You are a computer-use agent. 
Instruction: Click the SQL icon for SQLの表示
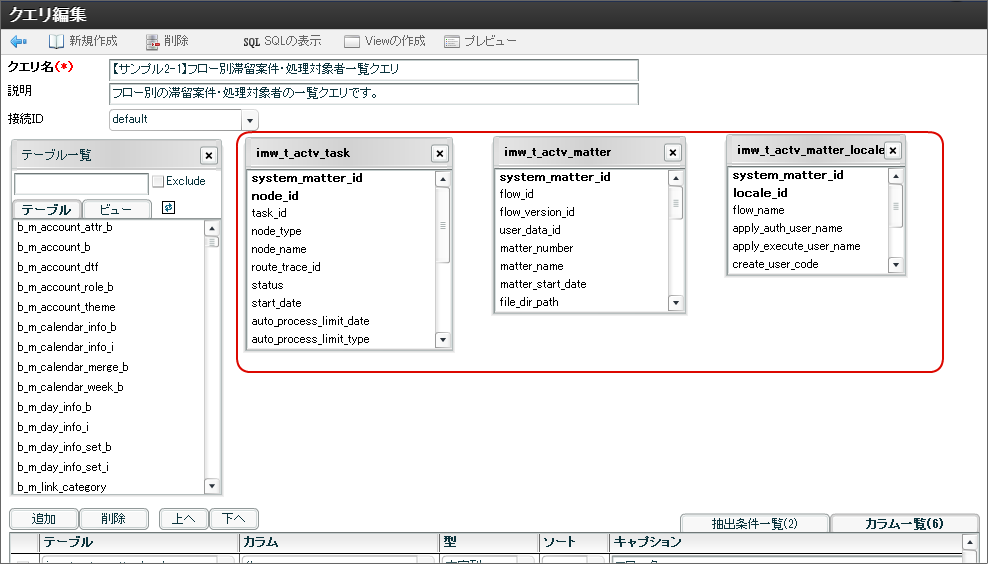tap(251, 42)
